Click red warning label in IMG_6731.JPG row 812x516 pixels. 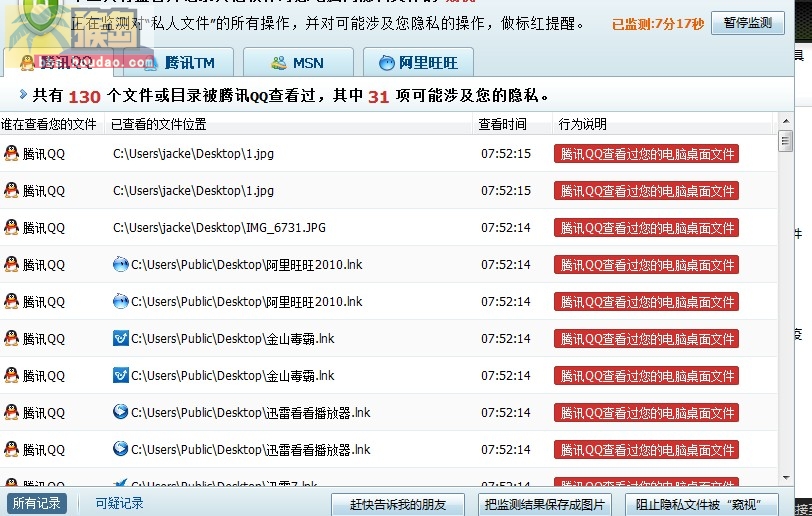(x=646, y=227)
